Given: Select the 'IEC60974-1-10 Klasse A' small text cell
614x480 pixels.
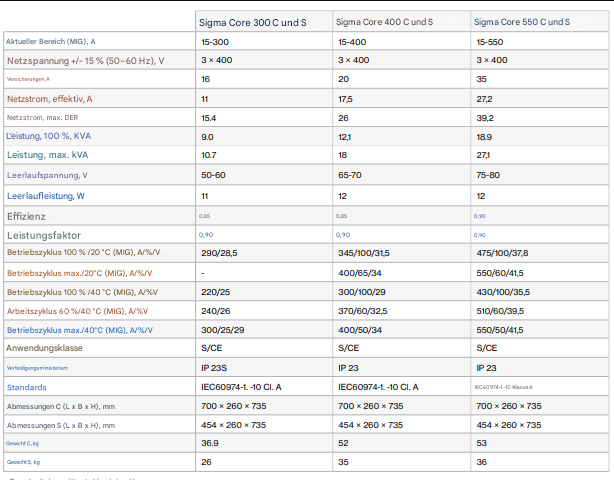Looking at the screenshot, I should [x=504, y=387].
